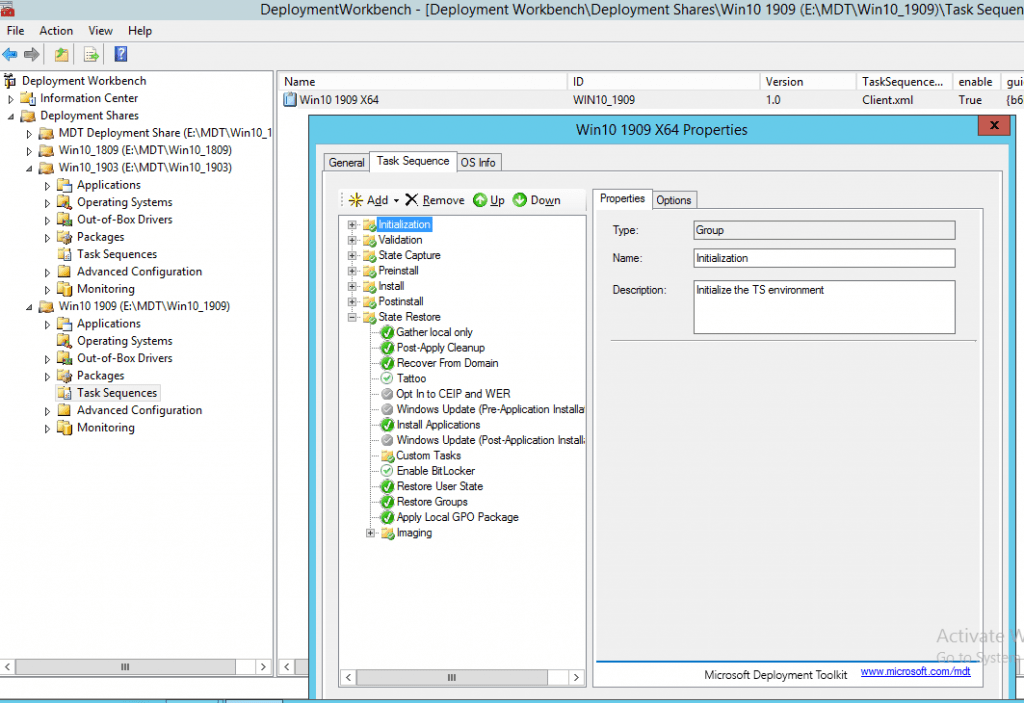Viewport: 1024px width, 703px height.
Task: Open the Action menu
Action: pyautogui.click(x=56, y=31)
